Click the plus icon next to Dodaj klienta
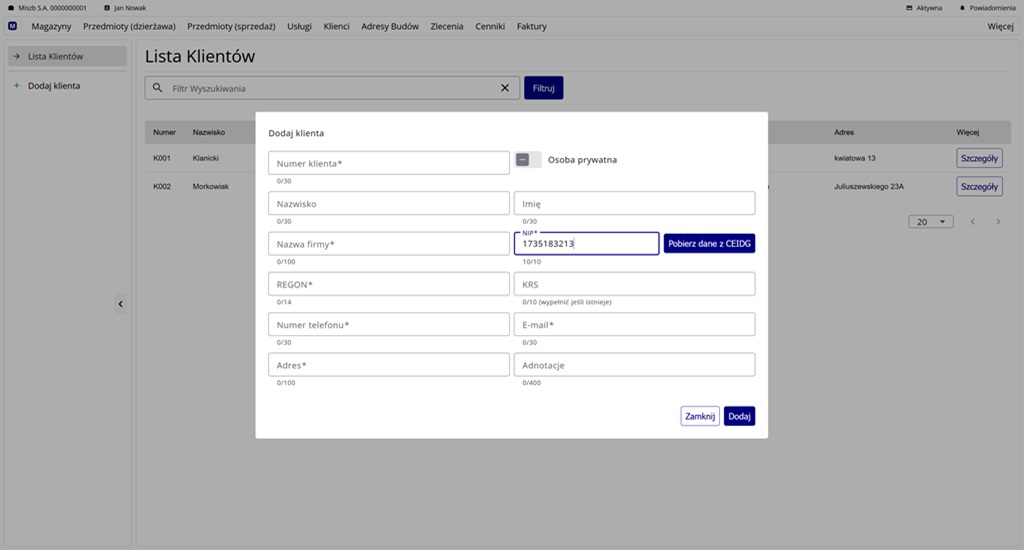The height and width of the screenshot is (550, 1024). pos(16,86)
